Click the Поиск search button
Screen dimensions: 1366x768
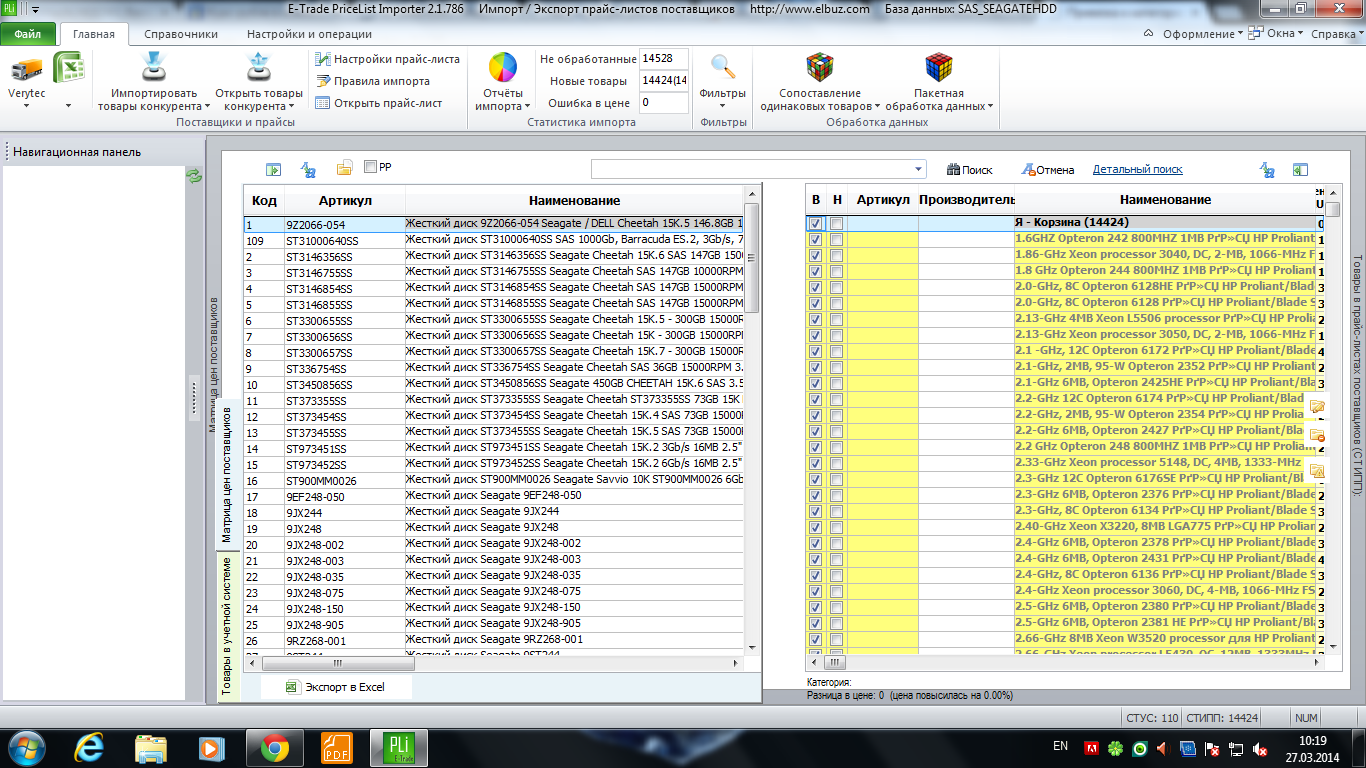pos(970,170)
